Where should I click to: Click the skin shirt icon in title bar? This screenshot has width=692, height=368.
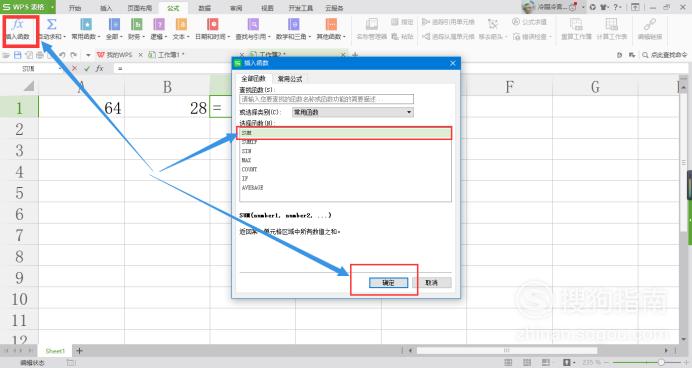pyautogui.click(x=603, y=7)
